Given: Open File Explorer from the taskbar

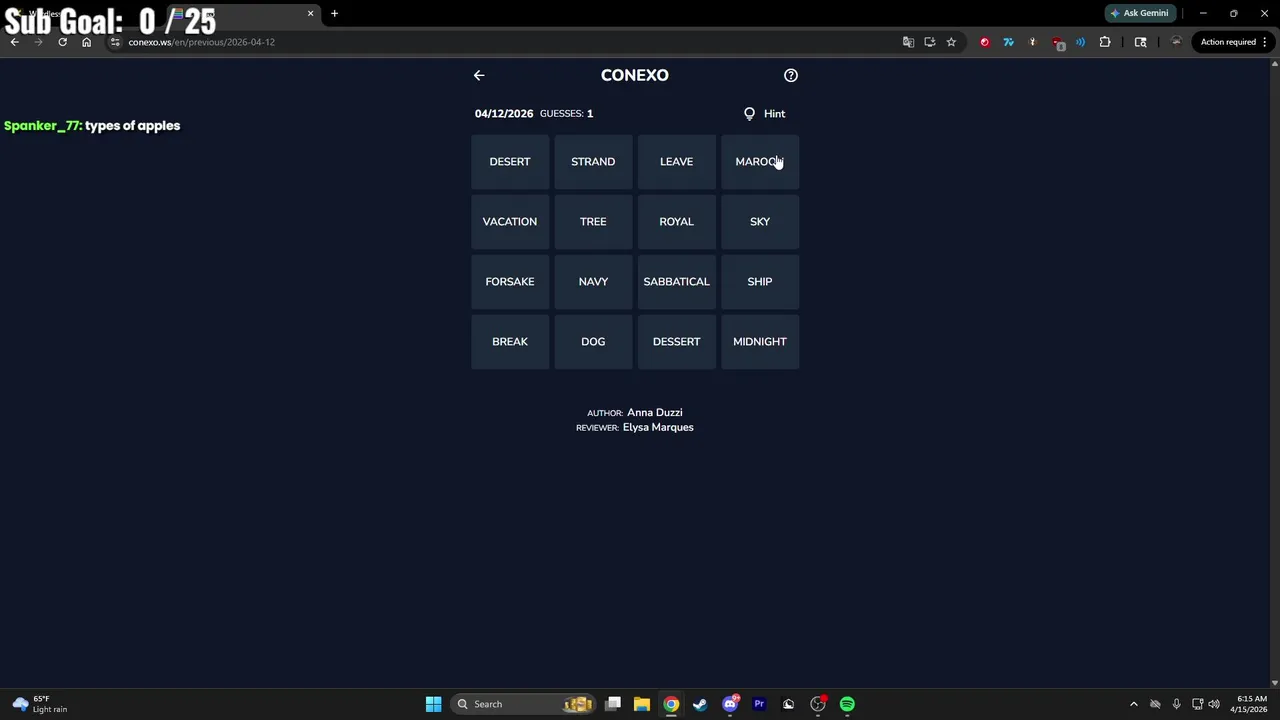Looking at the screenshot, I should (642, 704).
